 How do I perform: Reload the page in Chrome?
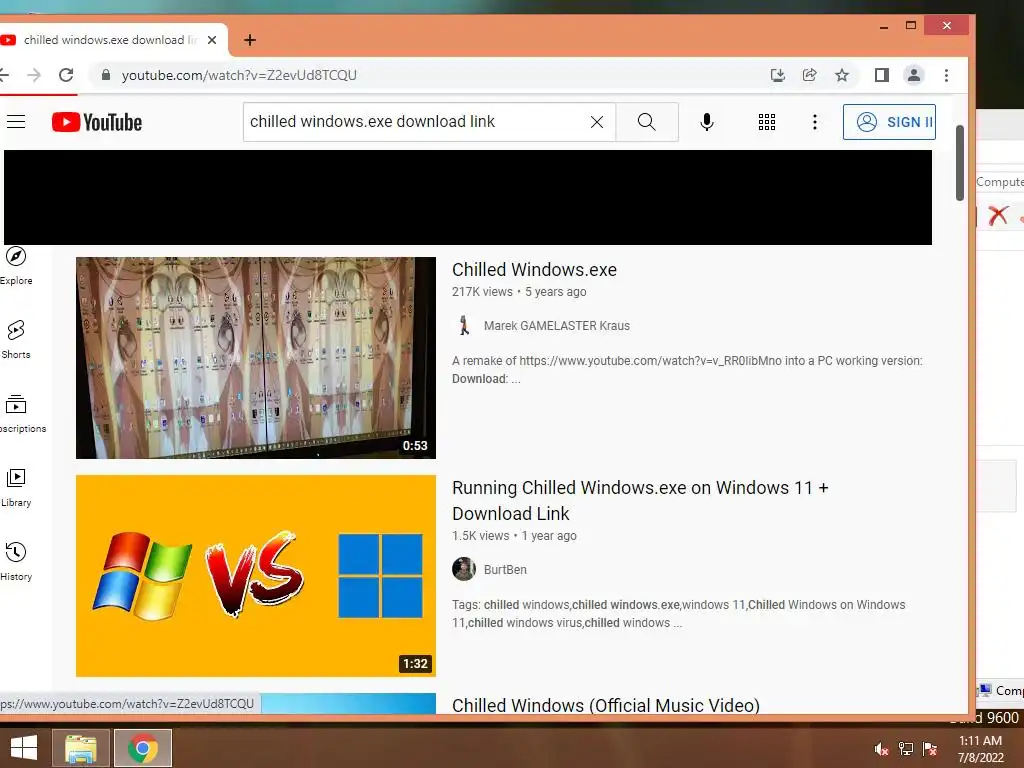point(66,75)
